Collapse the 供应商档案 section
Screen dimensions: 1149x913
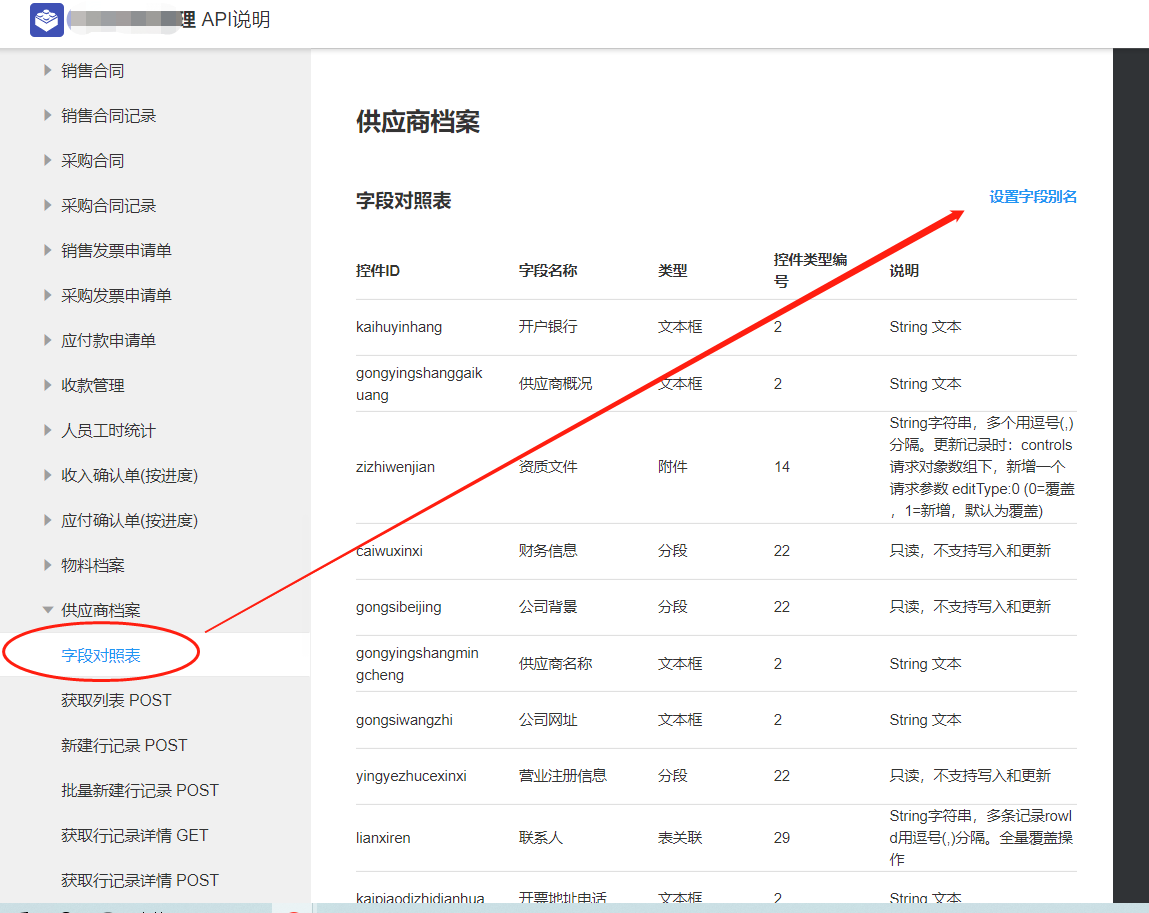(x=47, y=611)
